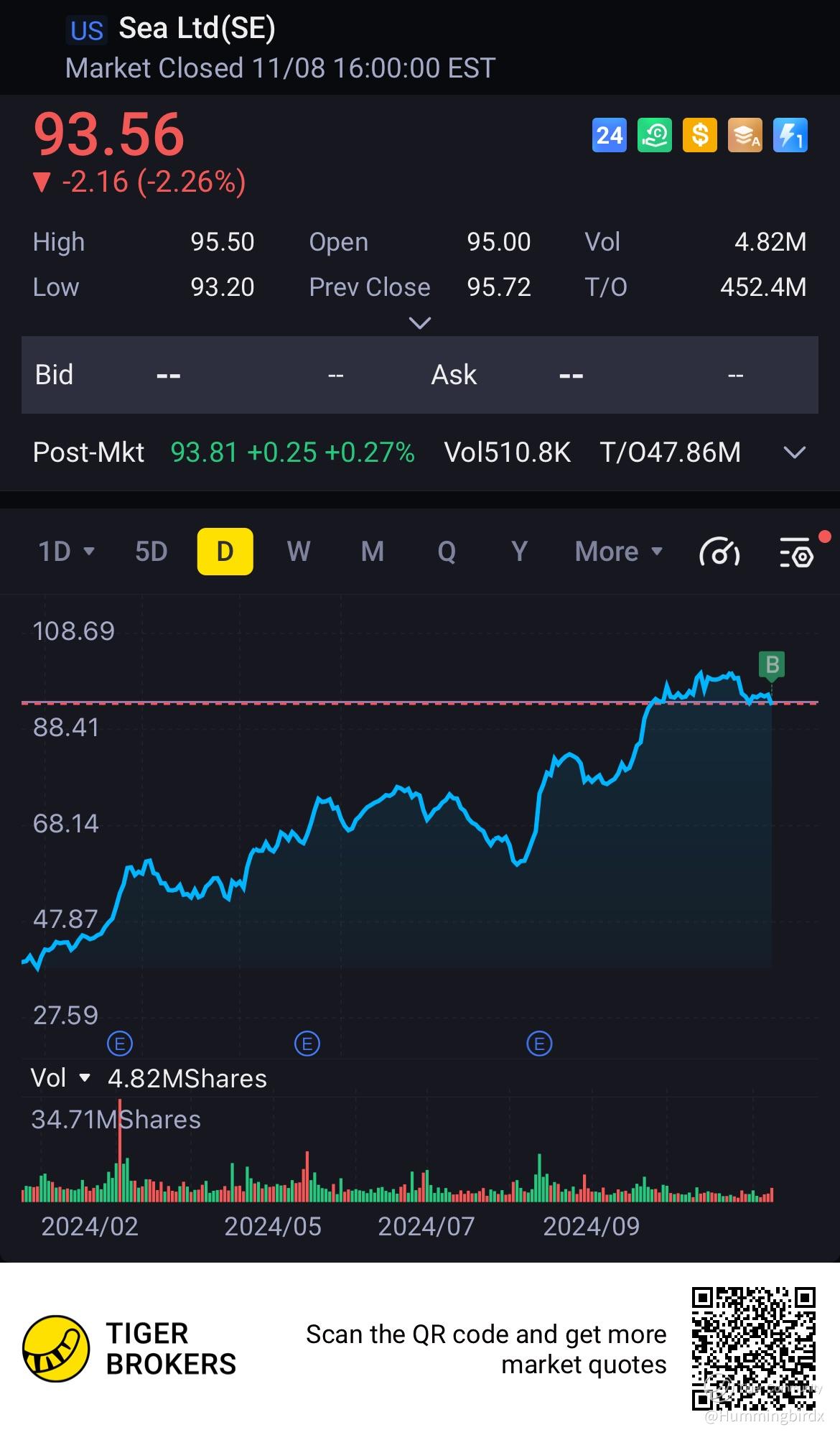Expand the Post-Mkt row chevron
The width and height of the screenshot is (840, 1435).
[795, 452]
